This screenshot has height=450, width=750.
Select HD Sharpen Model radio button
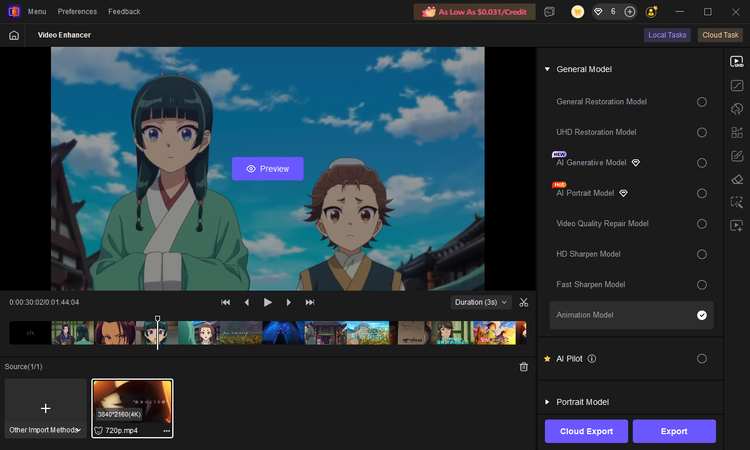tap(701, 254)
